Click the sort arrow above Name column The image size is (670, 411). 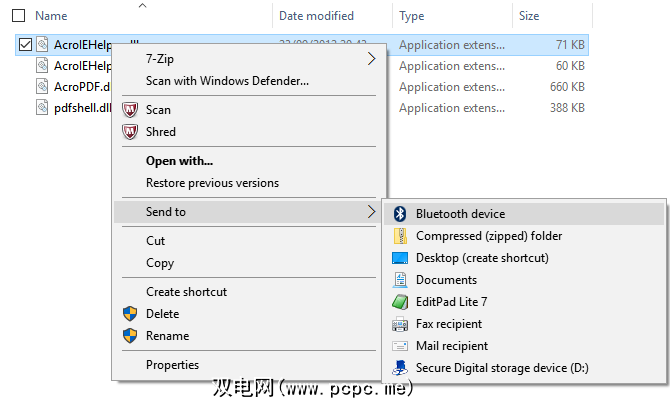pyautogui.click(x=141, y=5)
